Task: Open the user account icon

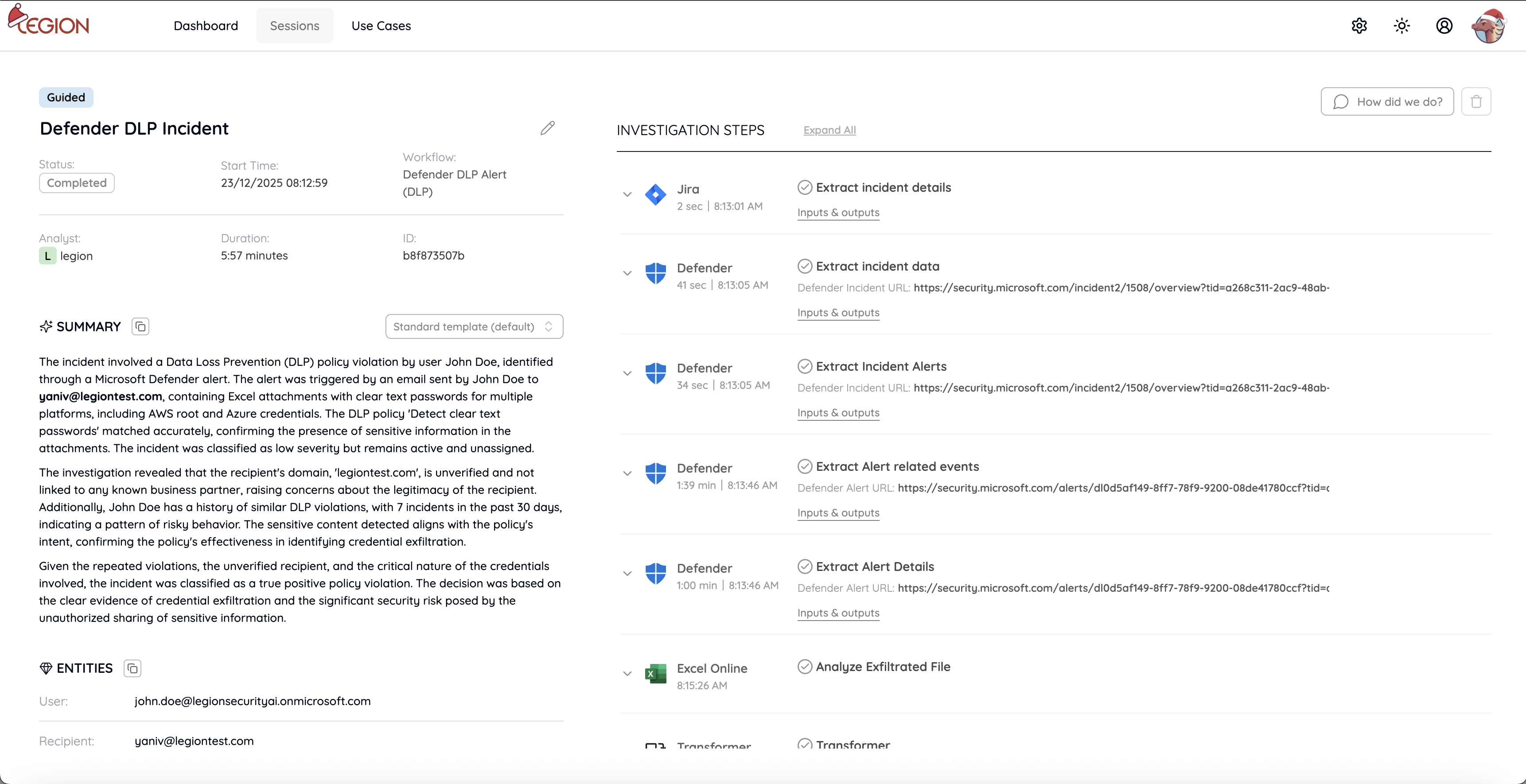Action: point(1444,25)
